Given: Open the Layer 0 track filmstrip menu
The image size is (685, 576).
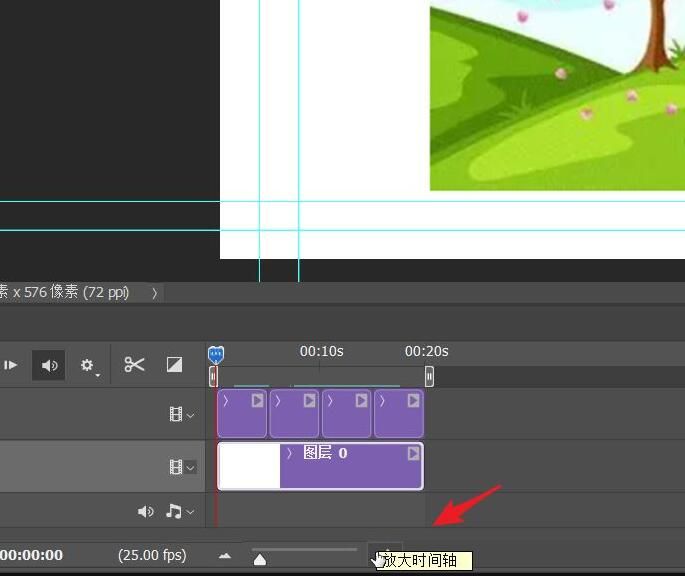Looking at the screenshot, I should pyautogui.click(x=181, y=467).
